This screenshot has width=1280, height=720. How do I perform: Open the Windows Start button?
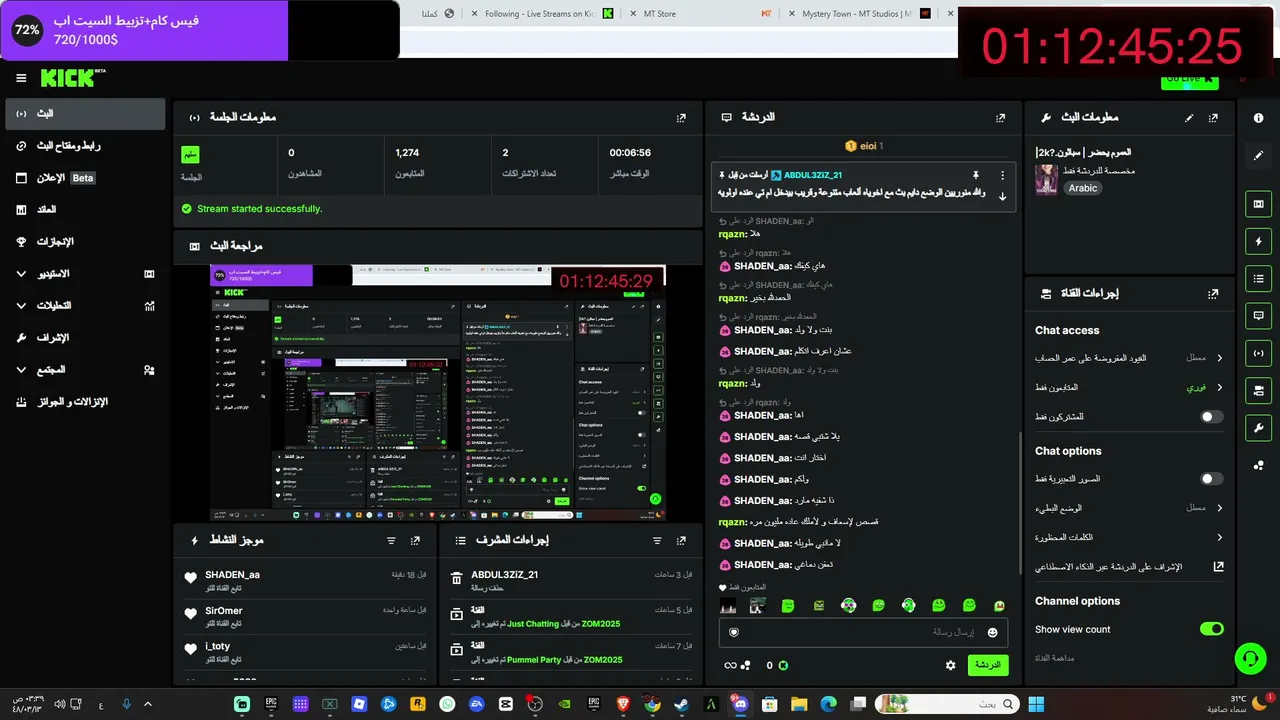[x=1036, y=704]
